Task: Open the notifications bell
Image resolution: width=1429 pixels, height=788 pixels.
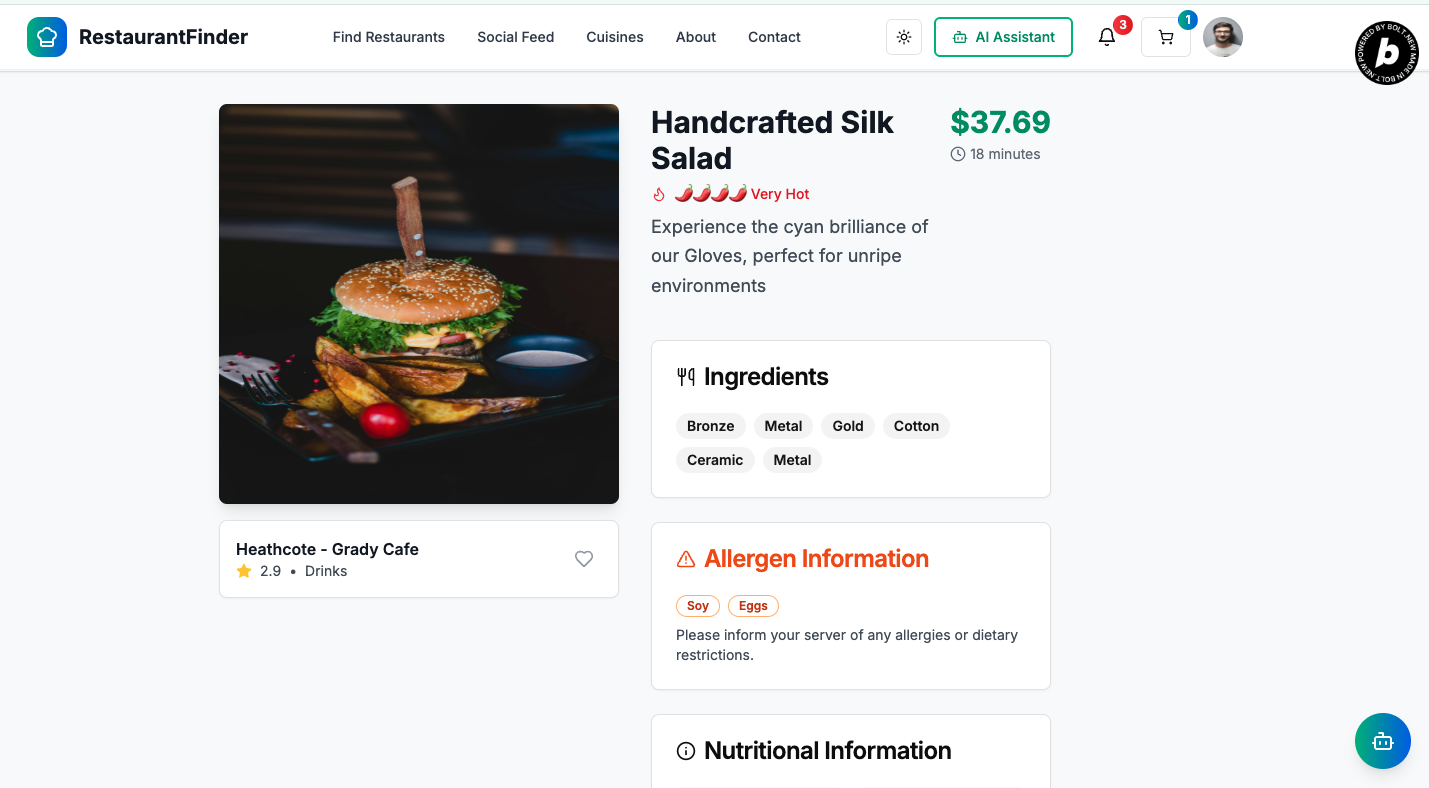Action: pyautogui.click(x=1106, y=37)
